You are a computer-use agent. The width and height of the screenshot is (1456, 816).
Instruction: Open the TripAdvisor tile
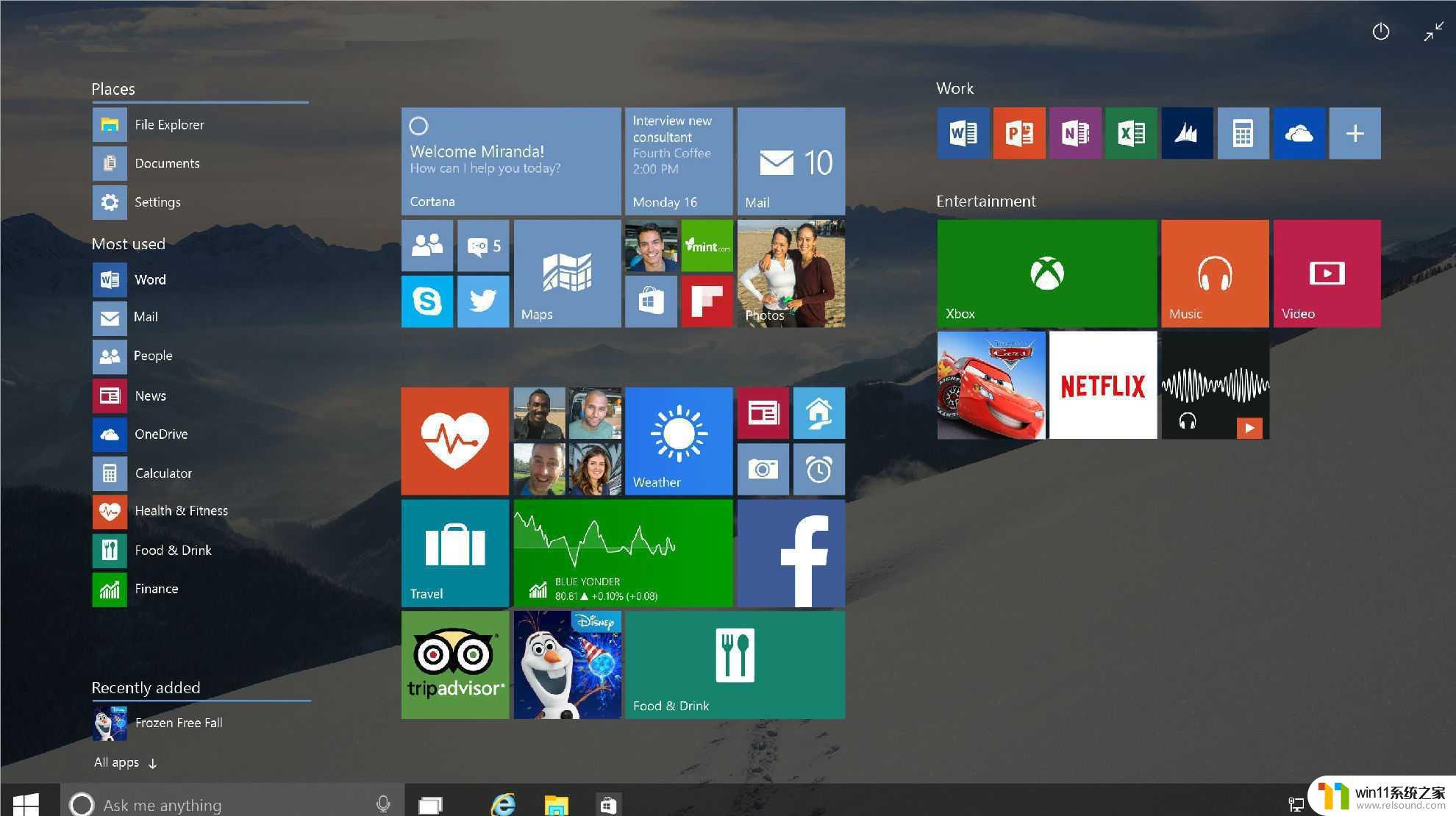coord(455,665)
